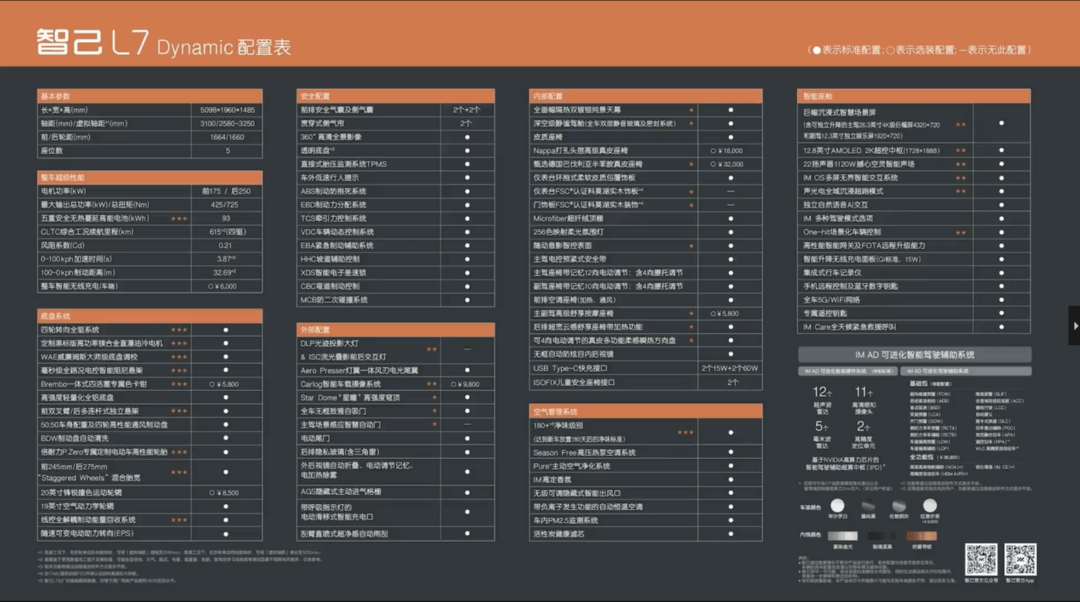Click the 360° 高清全景影像 row label

point(331,137)
